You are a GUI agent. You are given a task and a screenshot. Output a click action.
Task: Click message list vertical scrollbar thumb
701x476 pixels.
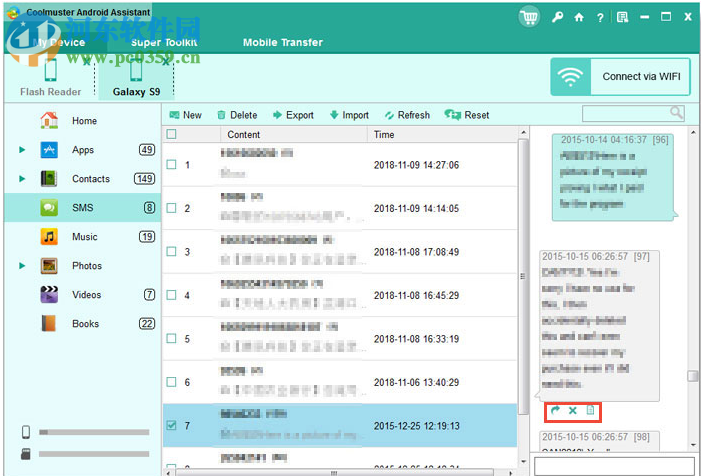click(x=523, y=276)
